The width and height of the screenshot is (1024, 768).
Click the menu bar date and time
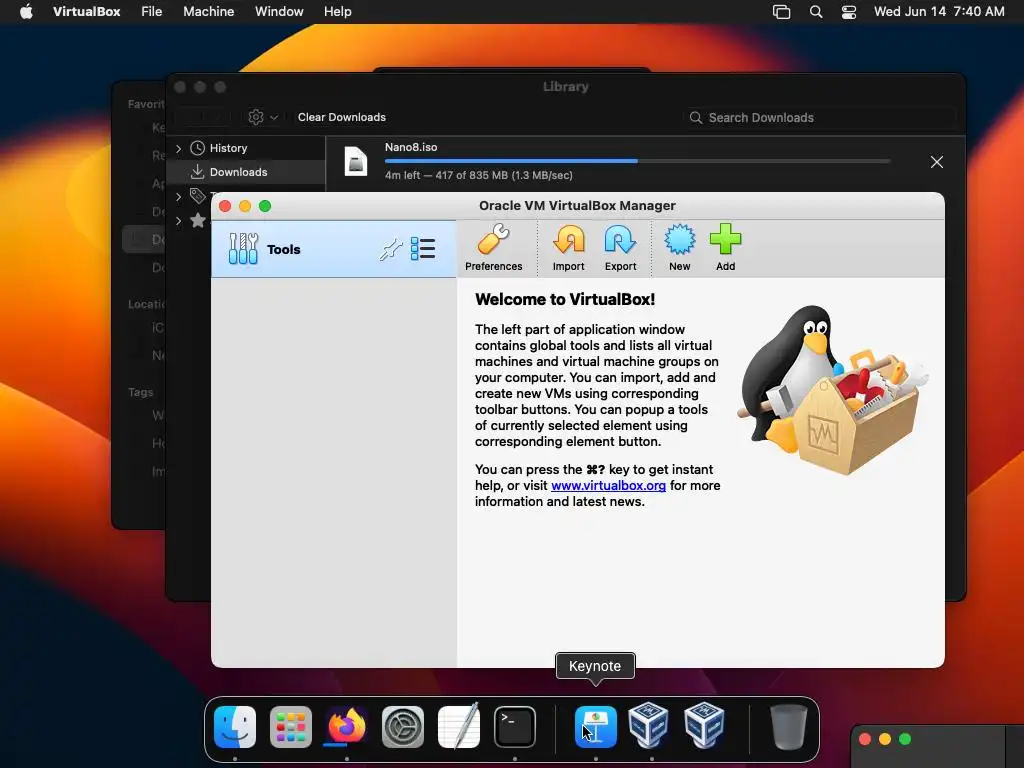pos(939,12)
